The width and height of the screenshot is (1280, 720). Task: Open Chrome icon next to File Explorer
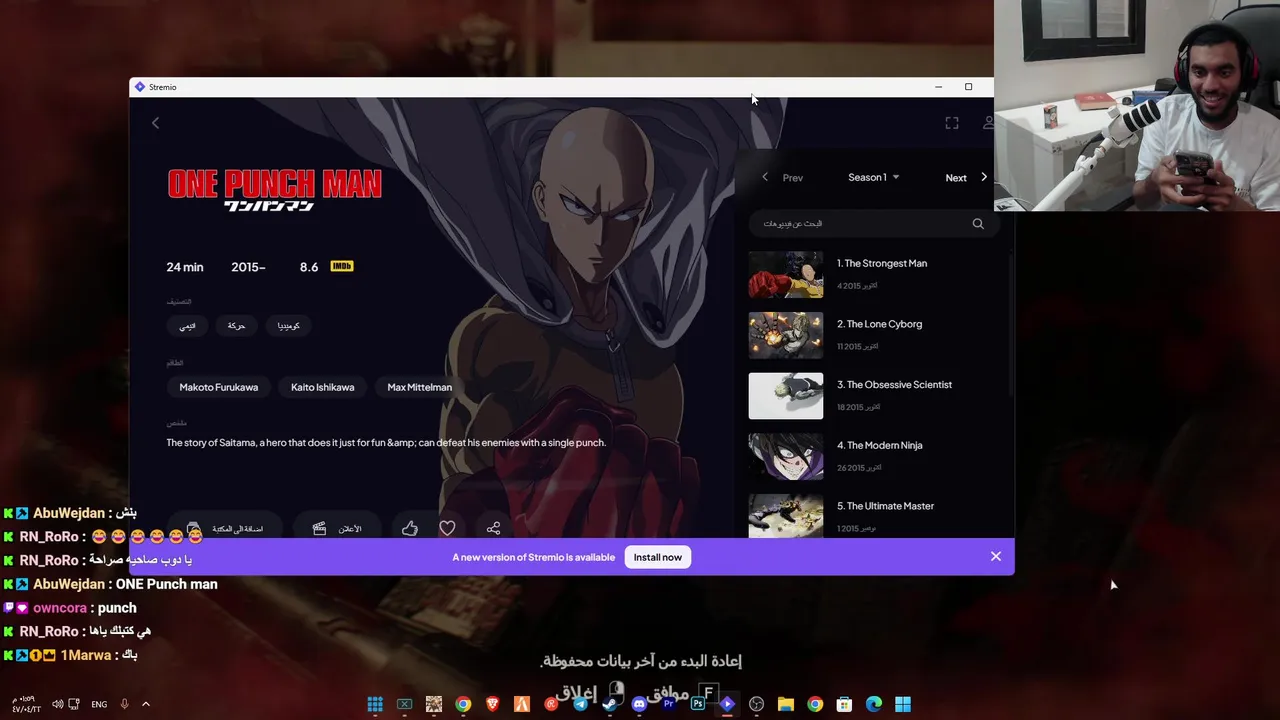815,704
